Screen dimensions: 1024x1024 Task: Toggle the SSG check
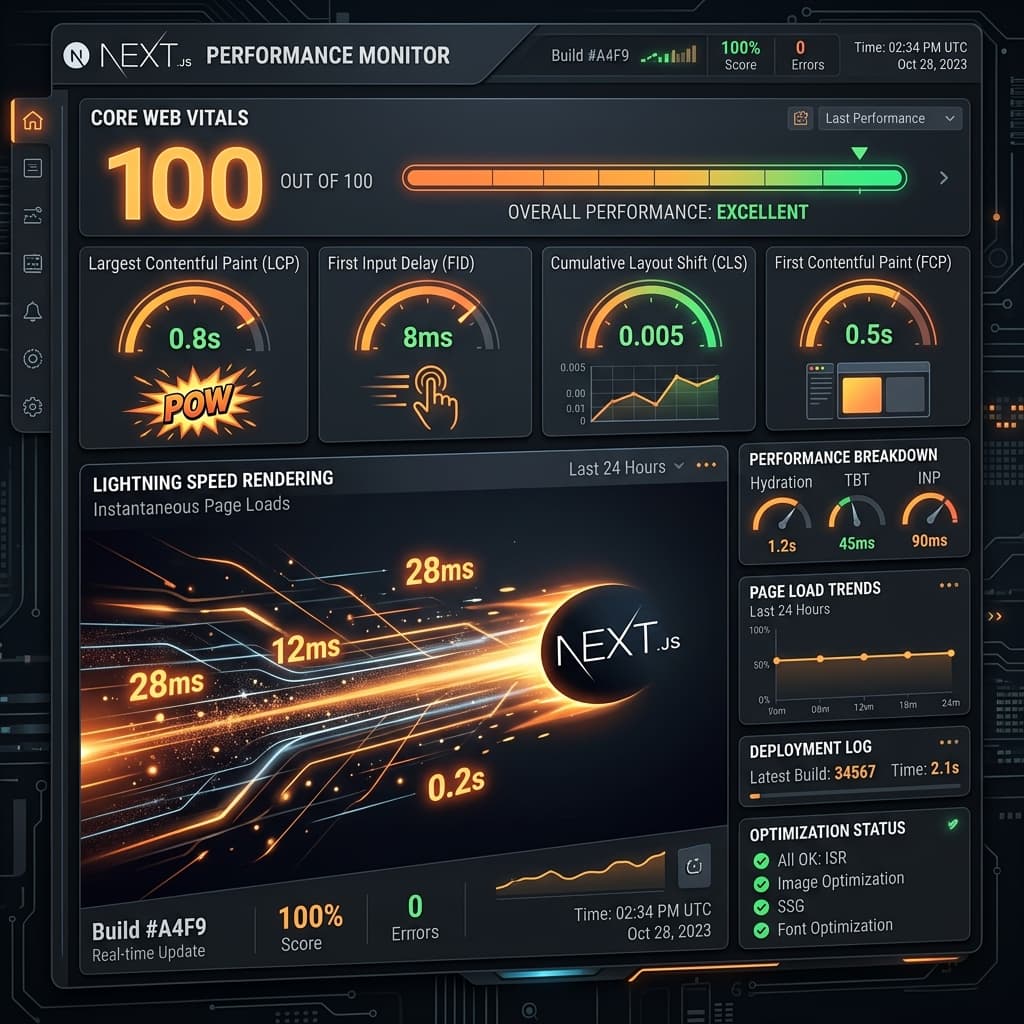(x=761, y=907)
